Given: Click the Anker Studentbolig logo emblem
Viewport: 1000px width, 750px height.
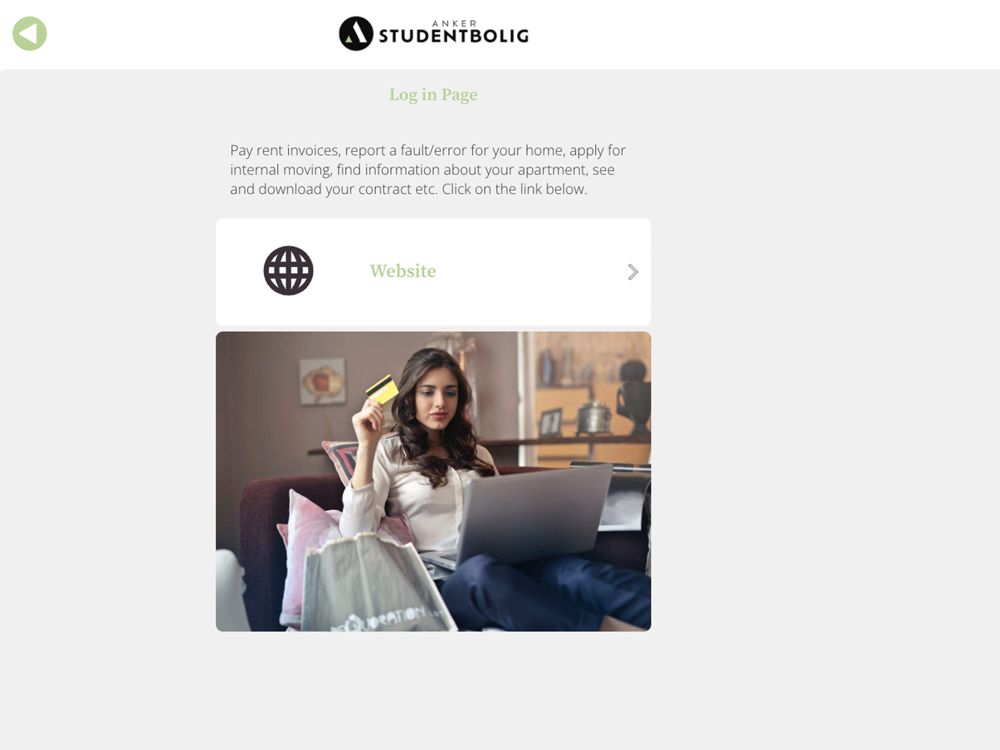Looking at the screenshot, I should click(x=356, y=33).
